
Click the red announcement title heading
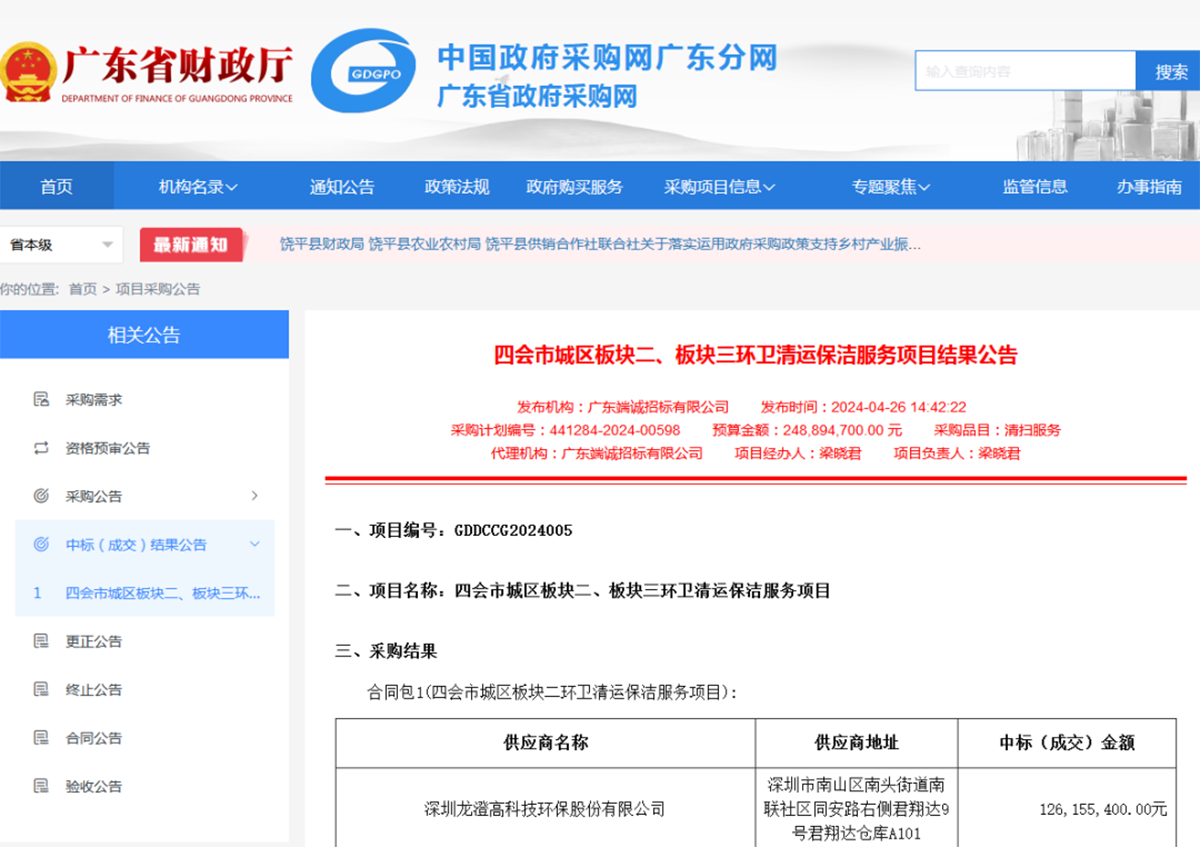pos(756,355)
